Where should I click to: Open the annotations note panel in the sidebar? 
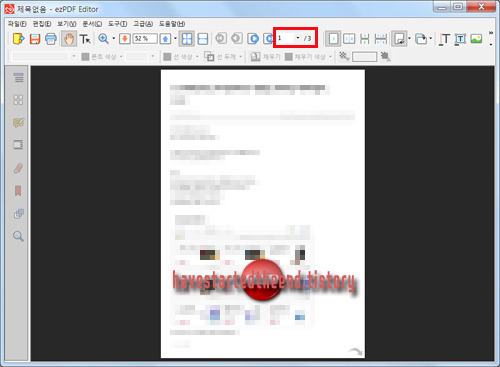point(18,122)
